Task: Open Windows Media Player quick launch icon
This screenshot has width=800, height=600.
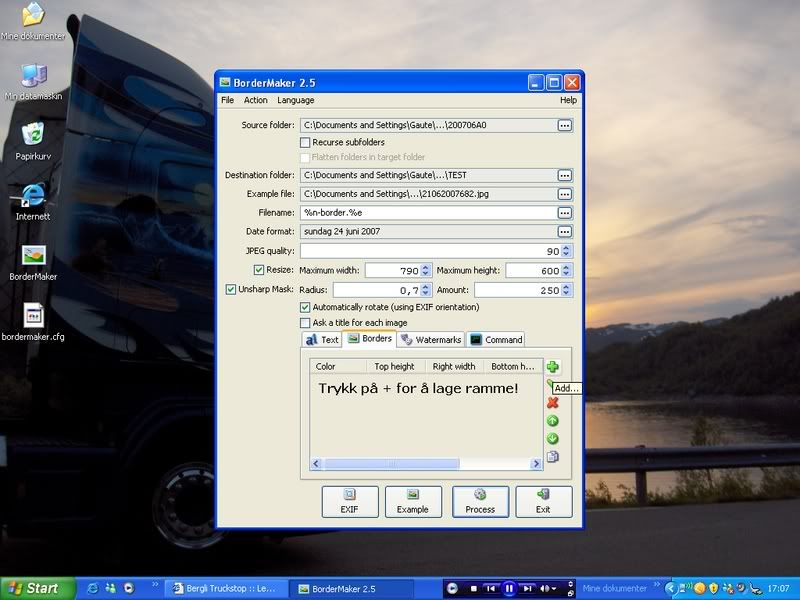Action: (x=129, y=588)
